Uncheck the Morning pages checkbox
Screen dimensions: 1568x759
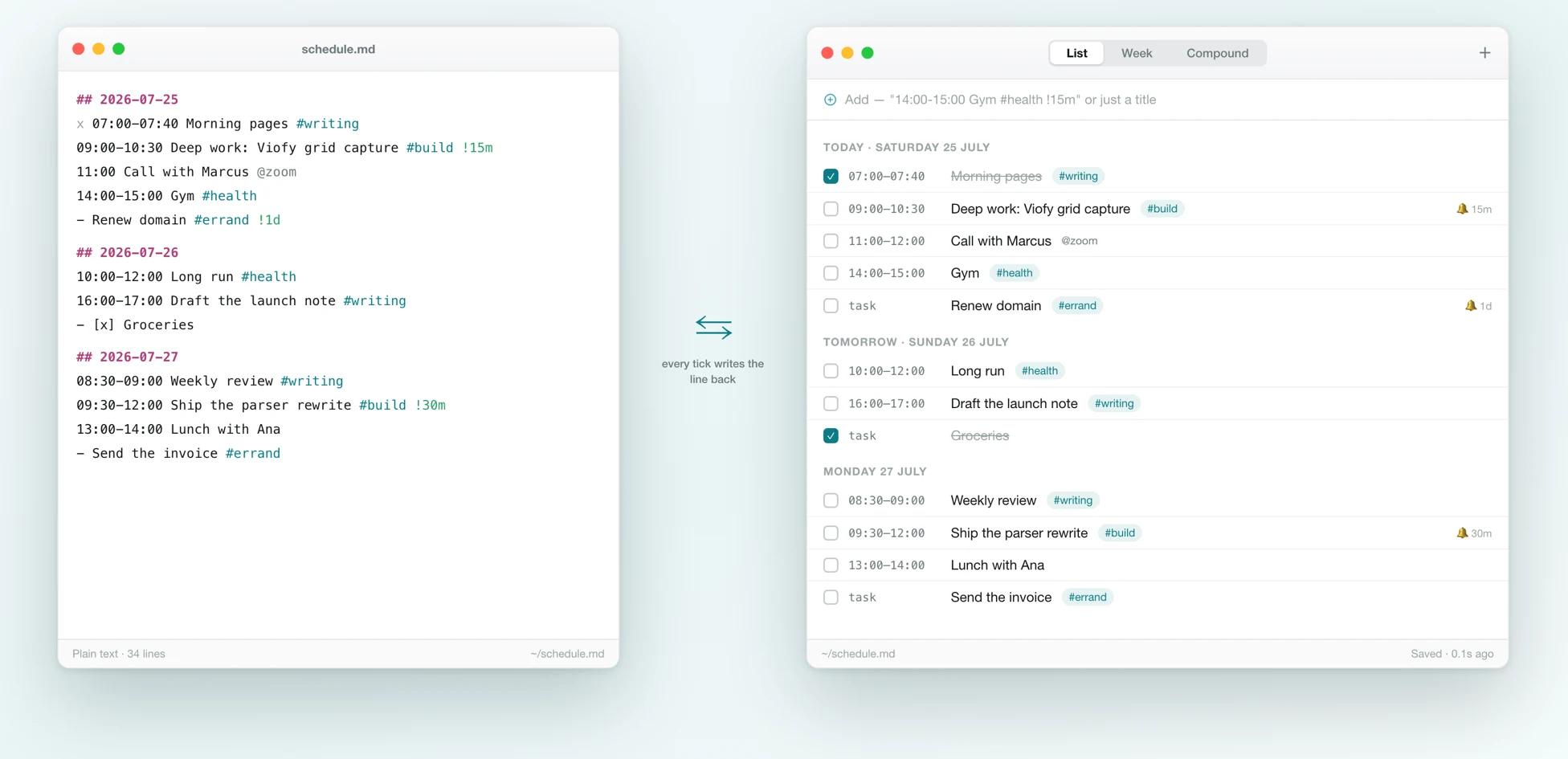pos(831,176)
